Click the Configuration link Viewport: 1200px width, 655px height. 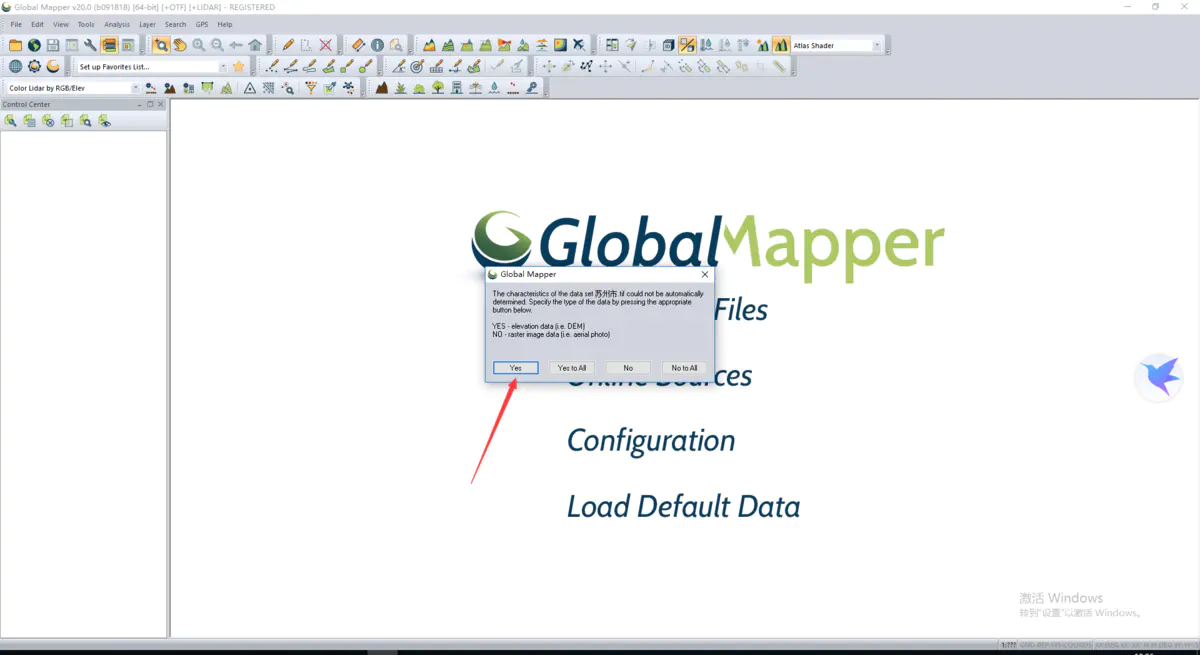coord(651,441)
